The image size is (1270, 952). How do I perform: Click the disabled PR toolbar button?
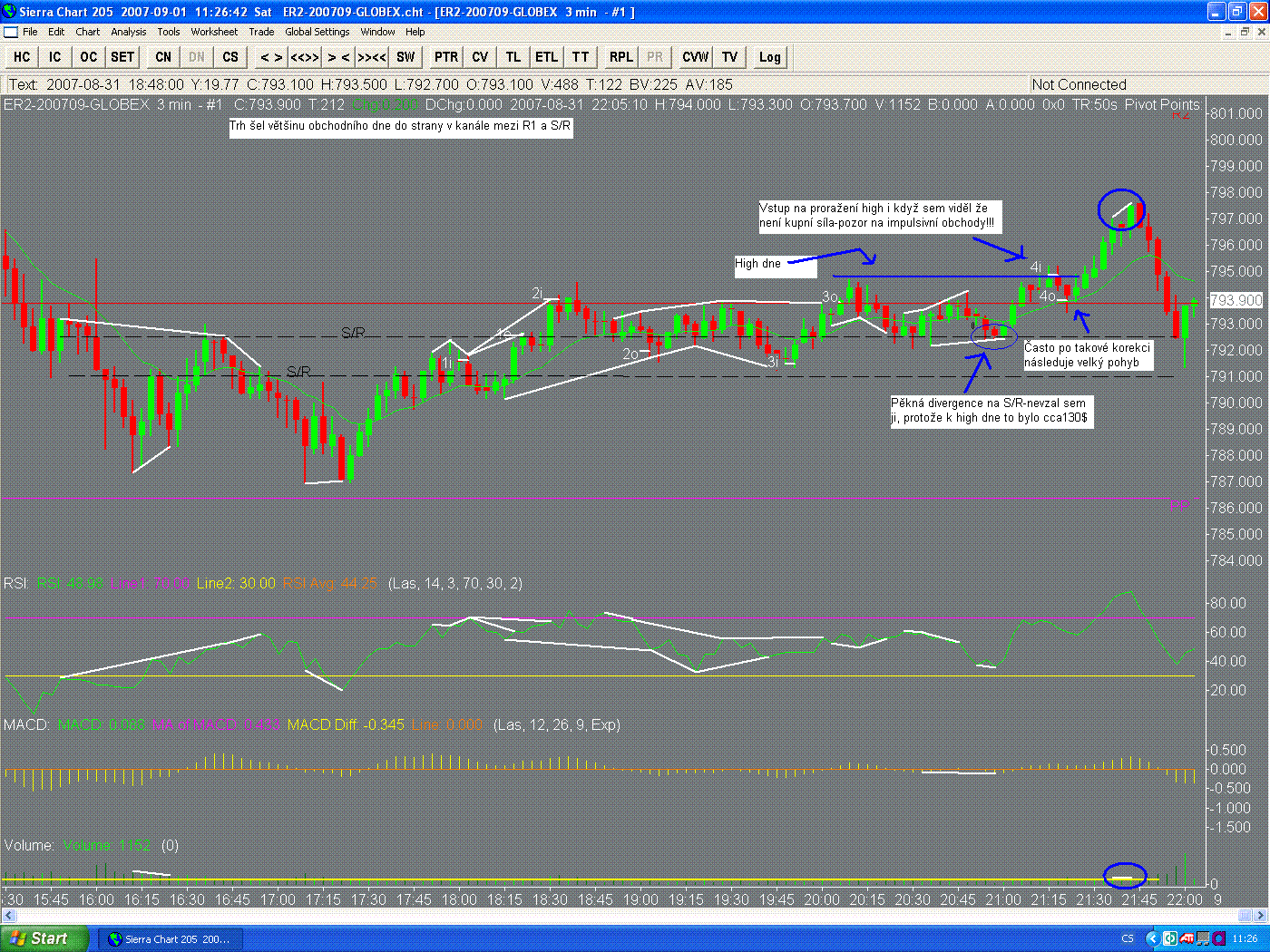point(655,57)
